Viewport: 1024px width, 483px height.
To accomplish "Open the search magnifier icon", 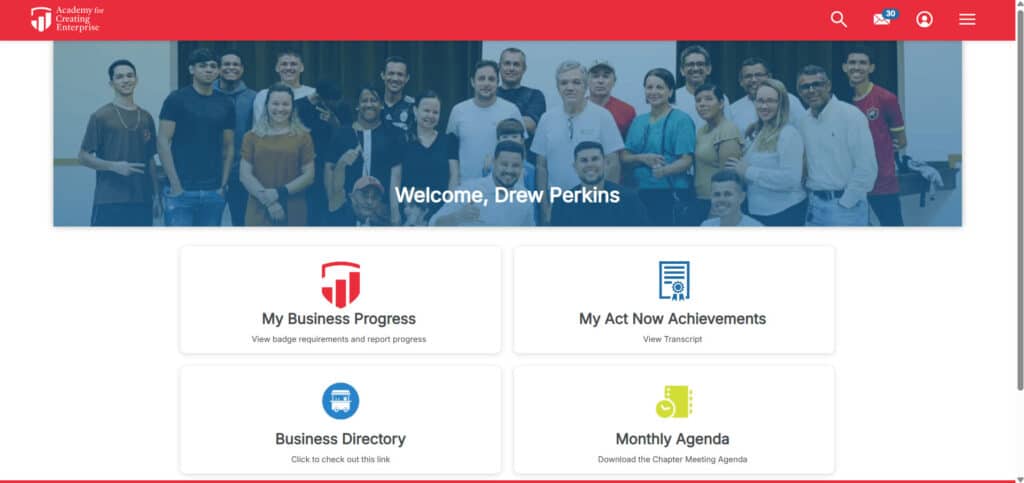I will 839,20.
